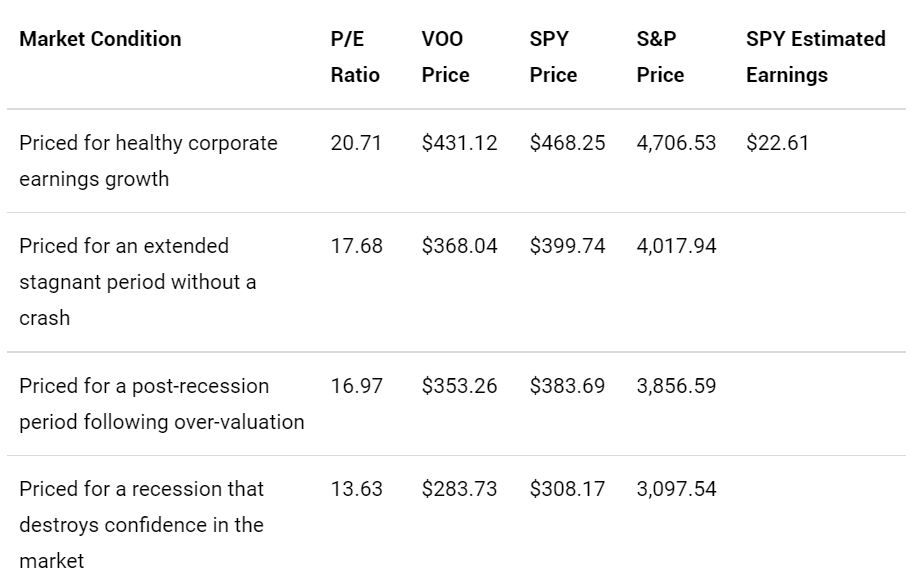The height and width of the screenshot is (587, 914).
Task: Click the 3,856.59 S&P price value
Action: [676, 386]
